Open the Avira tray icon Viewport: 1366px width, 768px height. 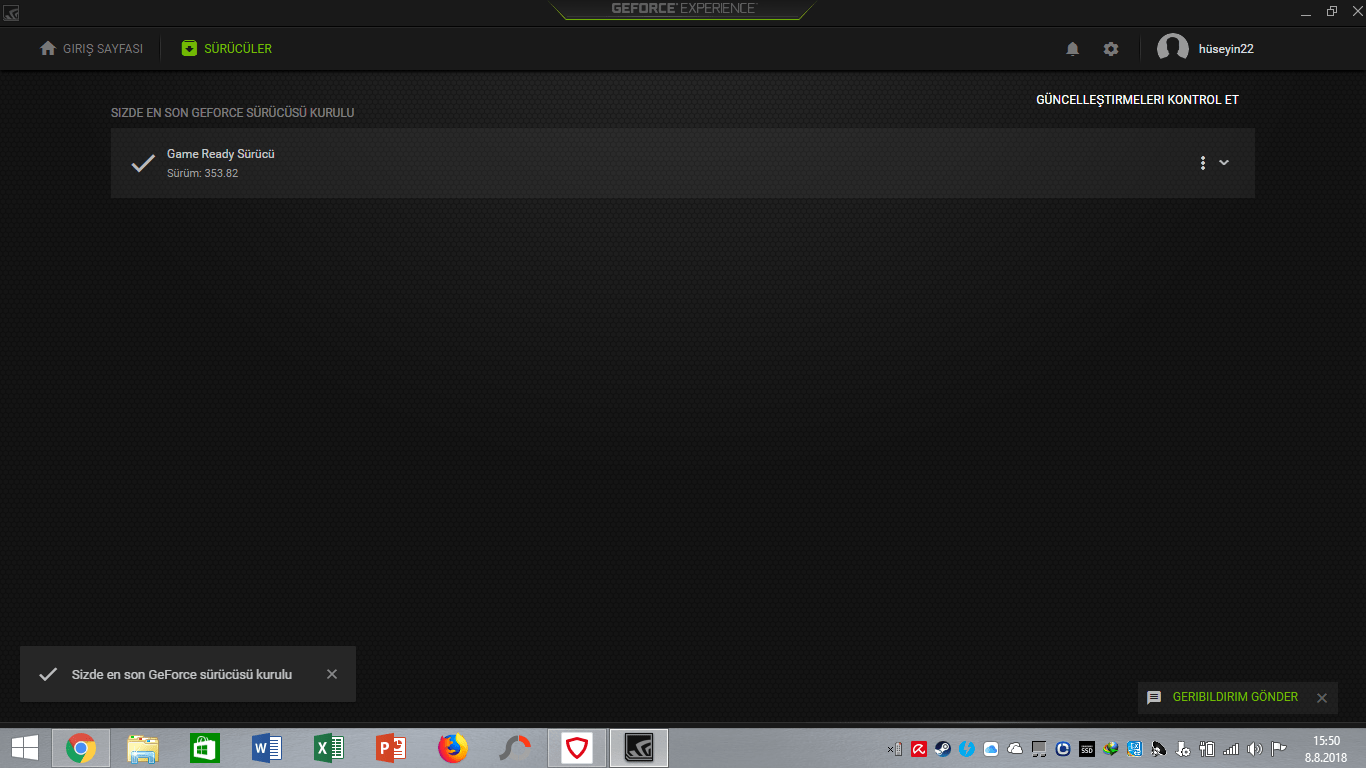(x=919, y=748)
